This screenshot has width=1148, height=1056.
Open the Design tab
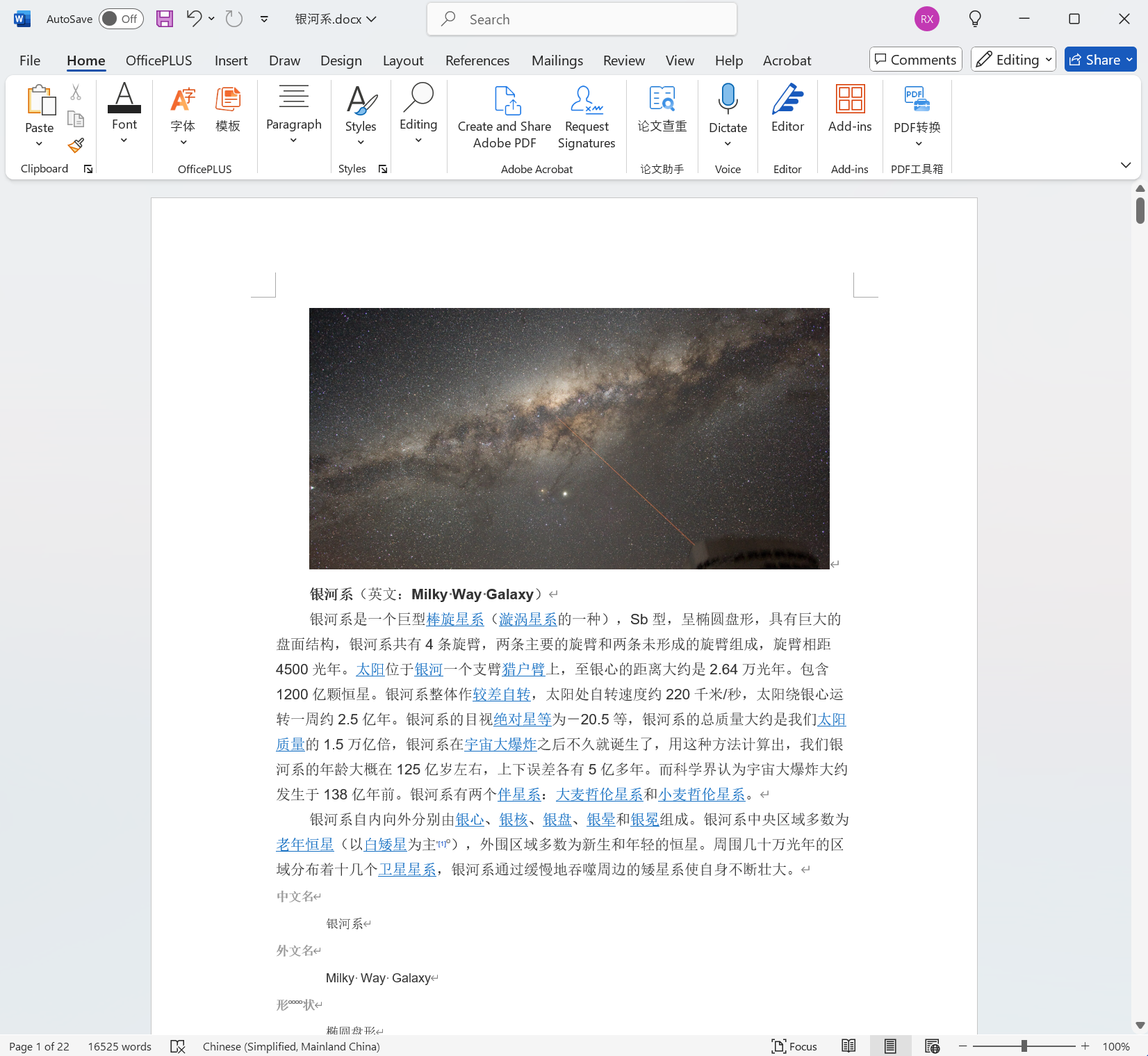click(x=341, y=60)
